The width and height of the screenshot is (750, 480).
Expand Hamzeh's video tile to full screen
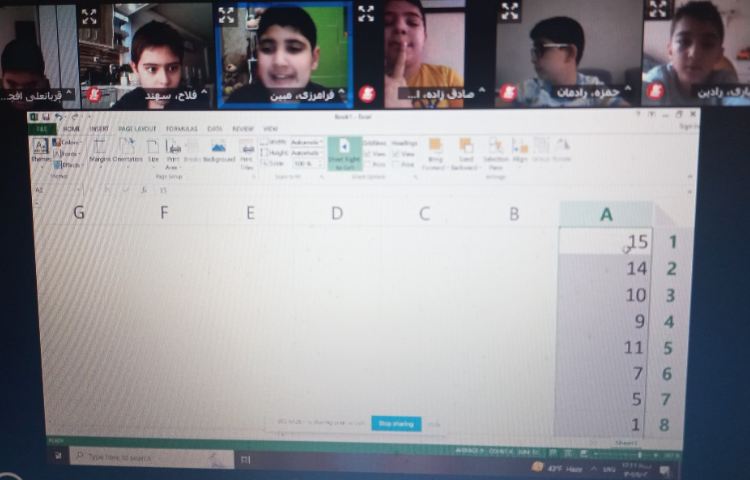(510, 11)
